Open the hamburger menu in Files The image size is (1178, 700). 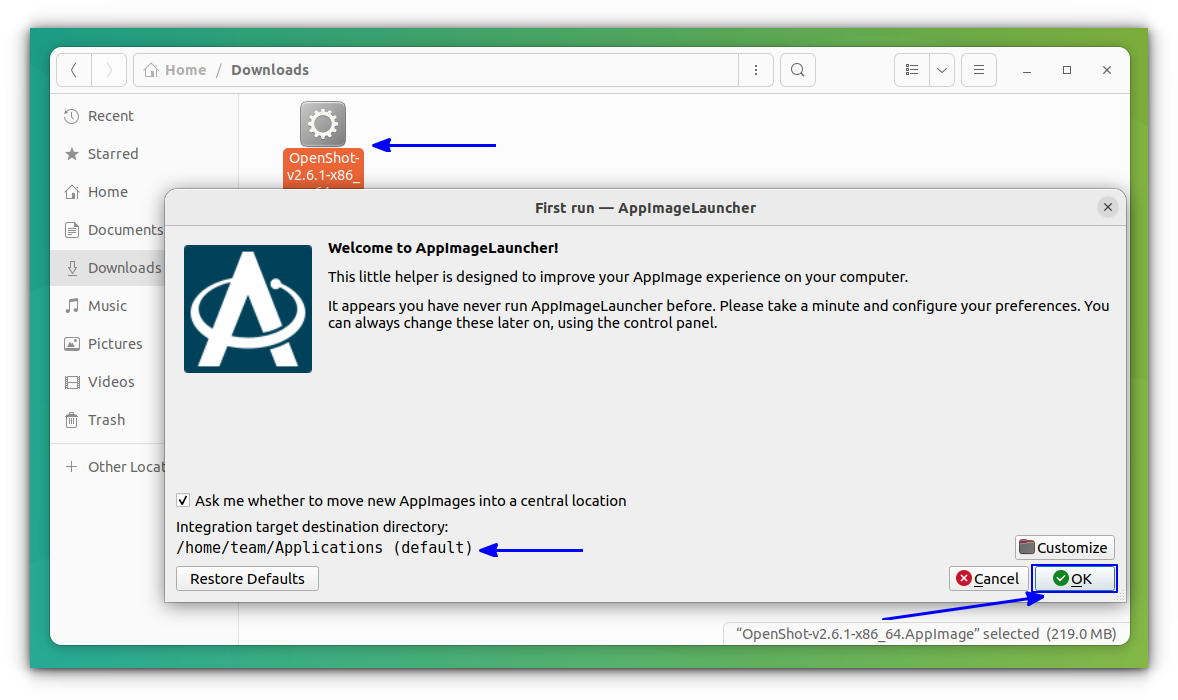pos(978,69)
